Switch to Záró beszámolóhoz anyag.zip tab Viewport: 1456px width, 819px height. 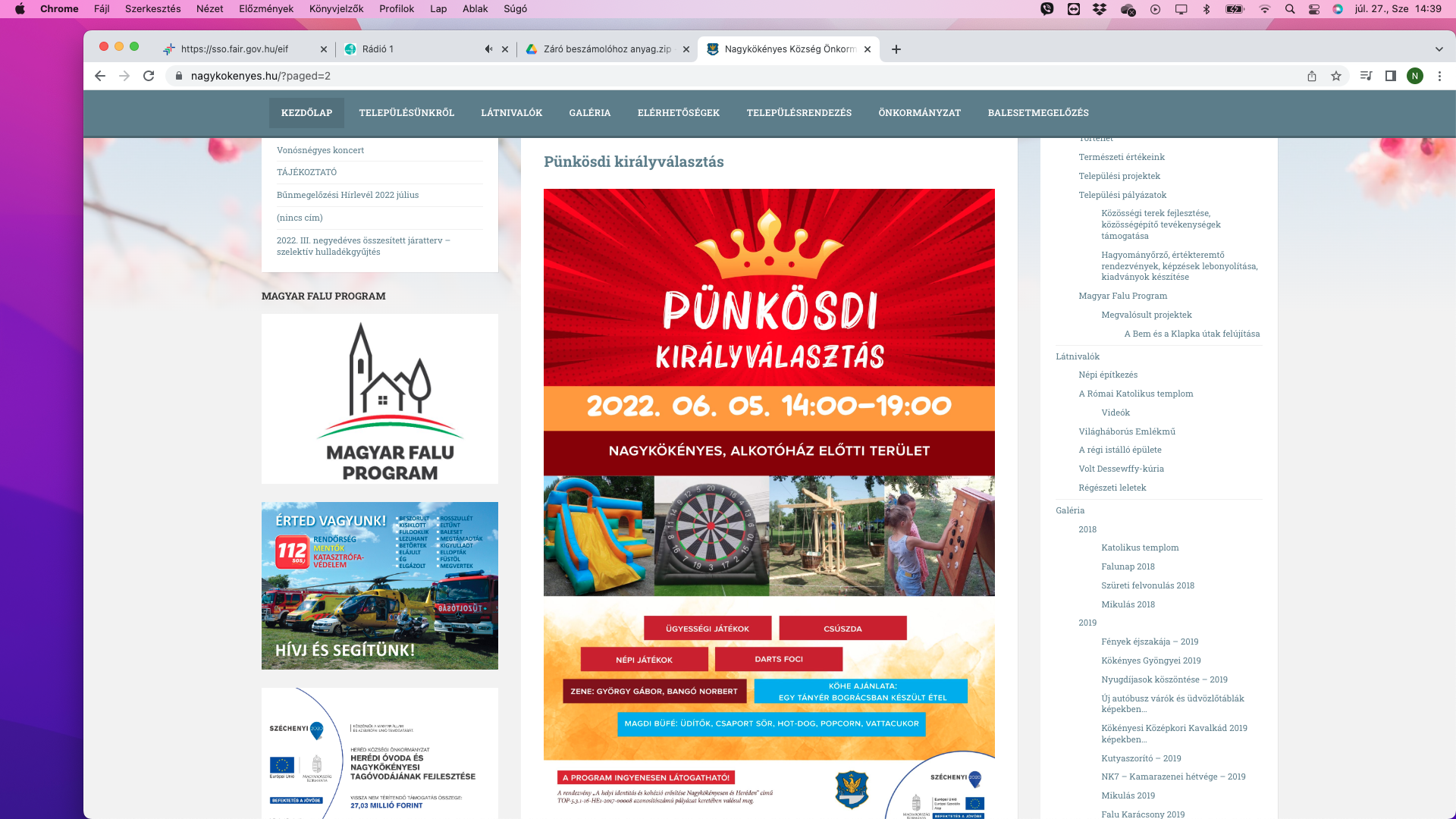pos(607,49)
